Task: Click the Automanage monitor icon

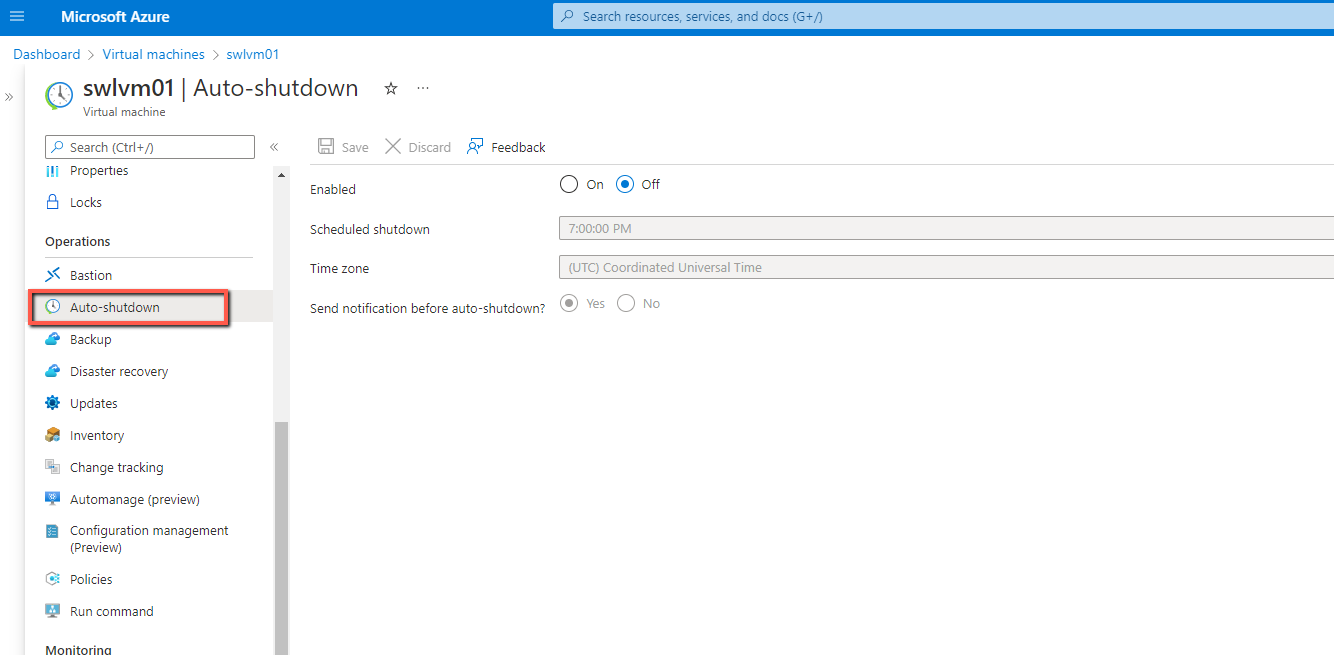Action: 53,499
